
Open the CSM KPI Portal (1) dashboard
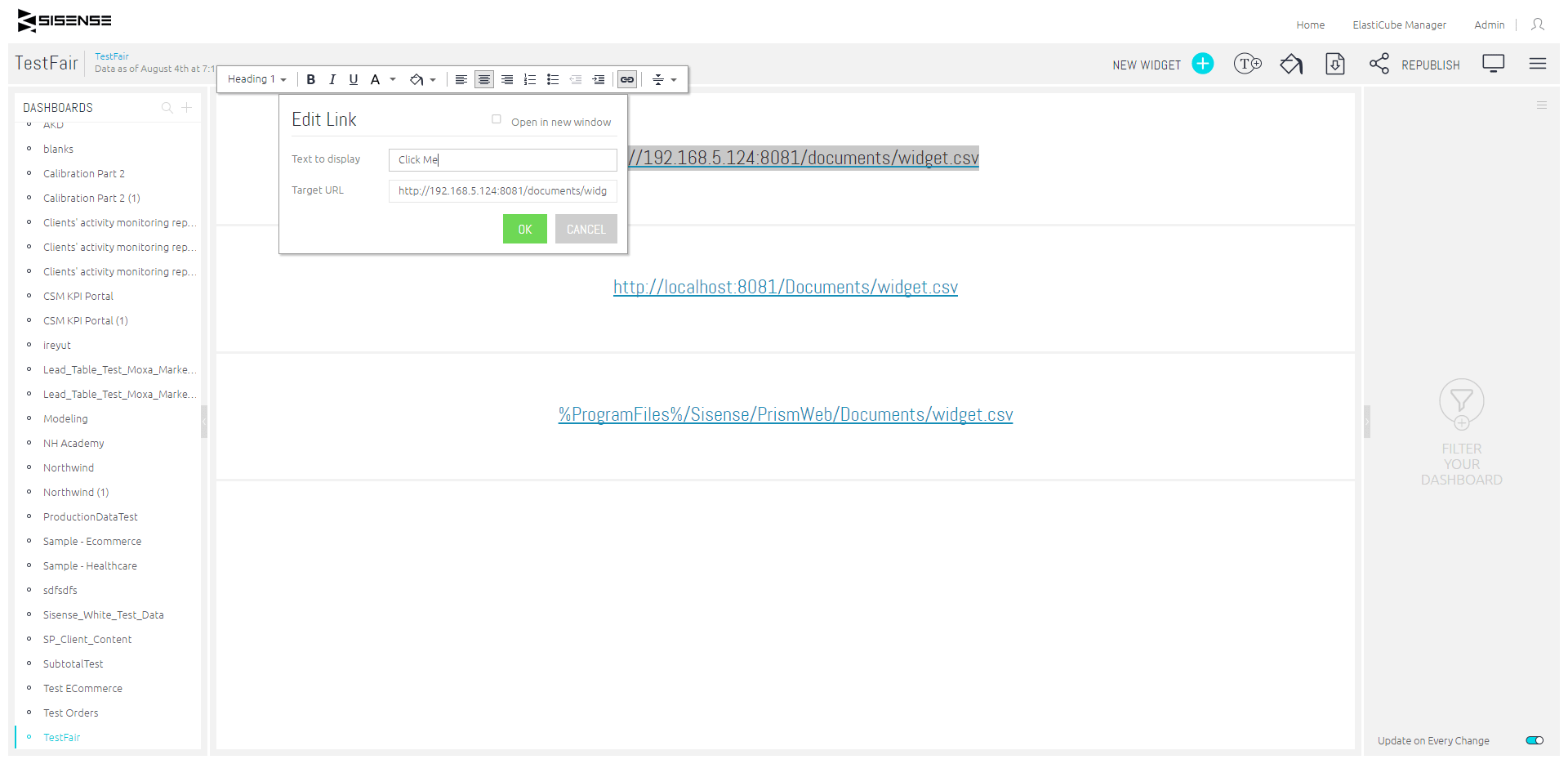coord(86,321)
